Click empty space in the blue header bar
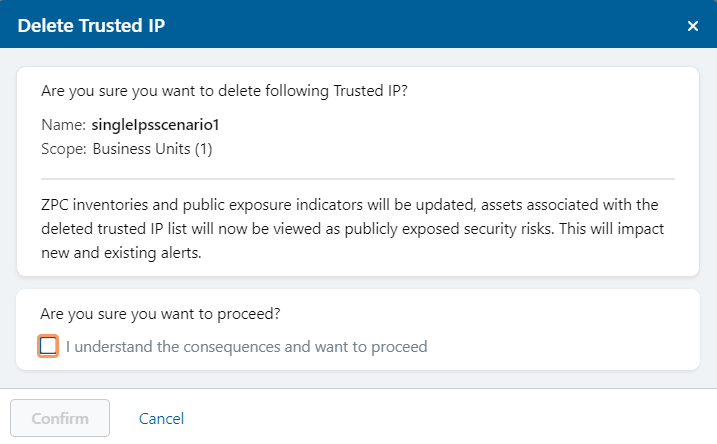The height and width of the screenshot is (444, 717). click(x=420, y=26)
